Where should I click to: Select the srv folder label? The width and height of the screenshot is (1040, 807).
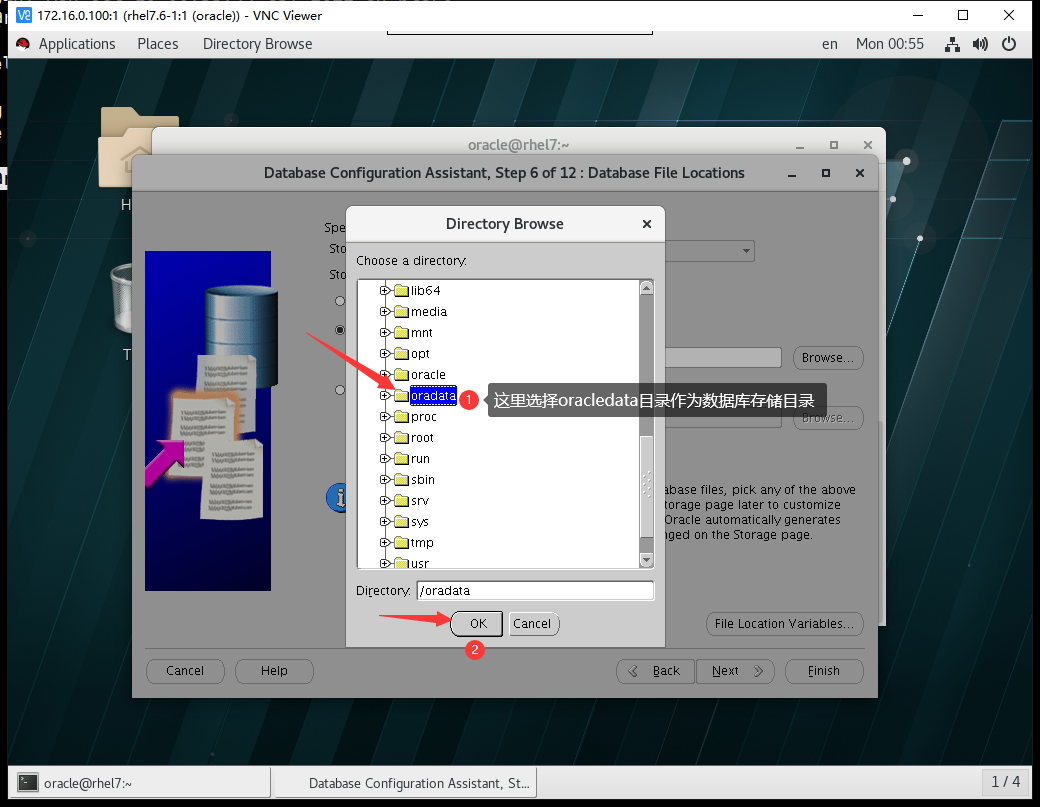coord(420,501)
